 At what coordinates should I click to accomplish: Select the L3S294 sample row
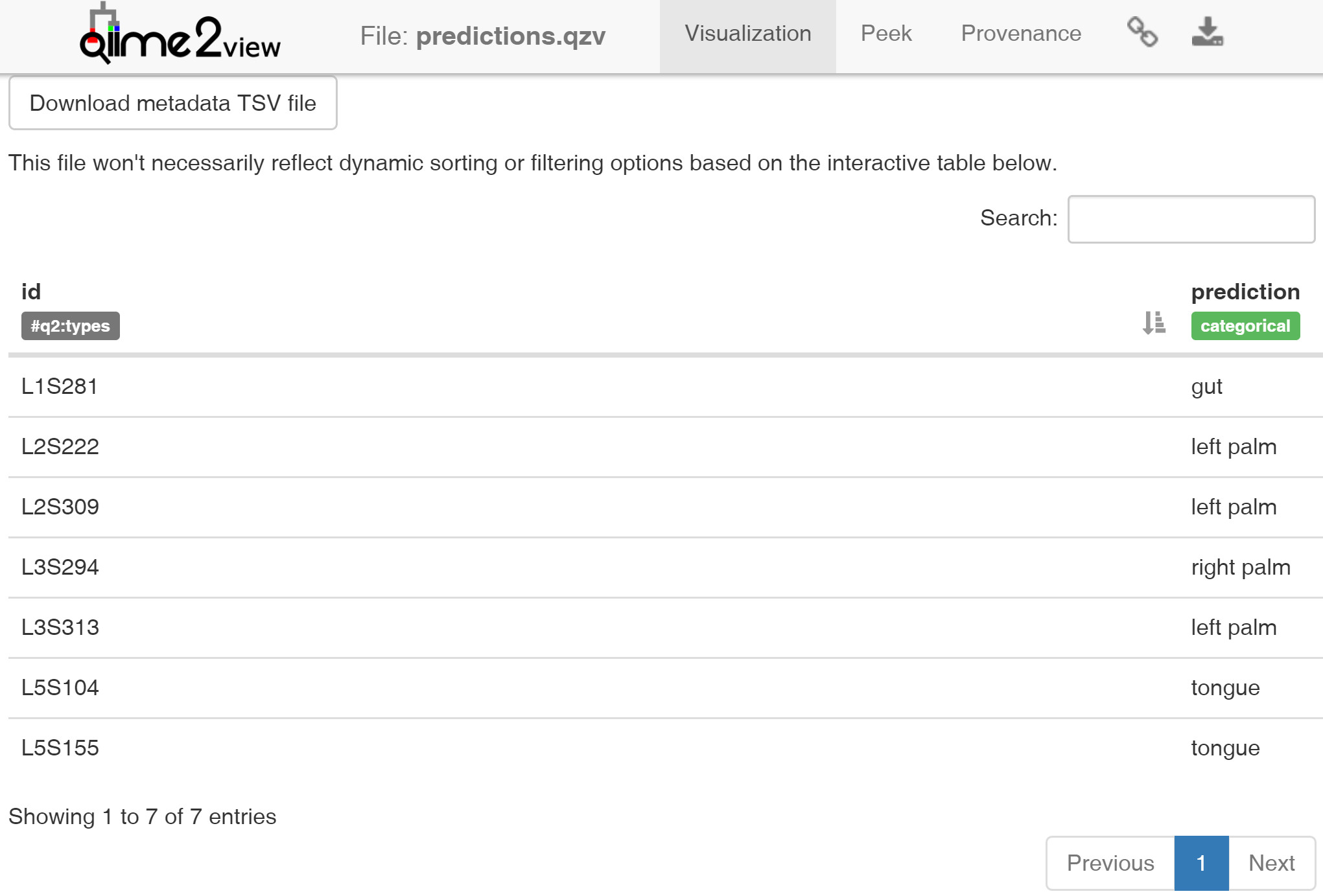[666, 568]
